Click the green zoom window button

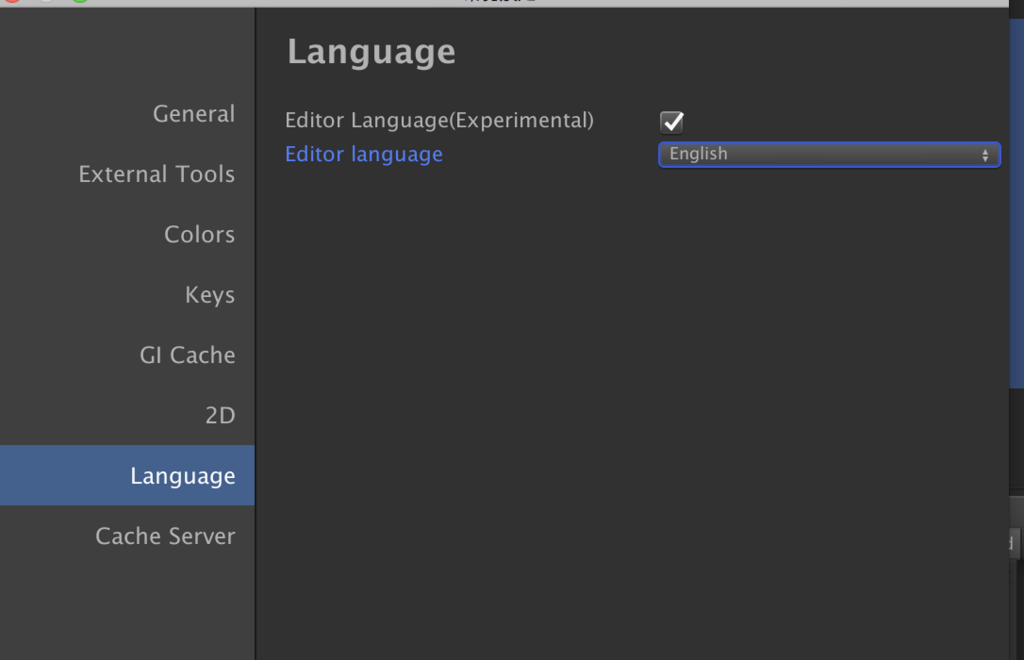tap(80, 1)
